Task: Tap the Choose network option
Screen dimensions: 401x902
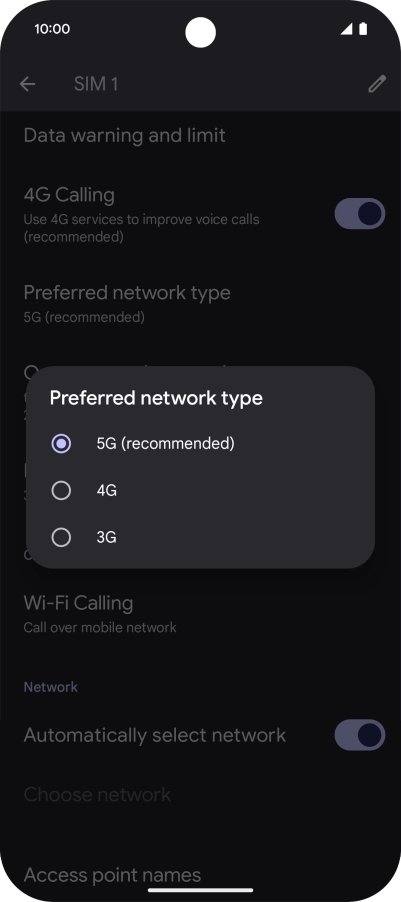Action: point(200,794)
